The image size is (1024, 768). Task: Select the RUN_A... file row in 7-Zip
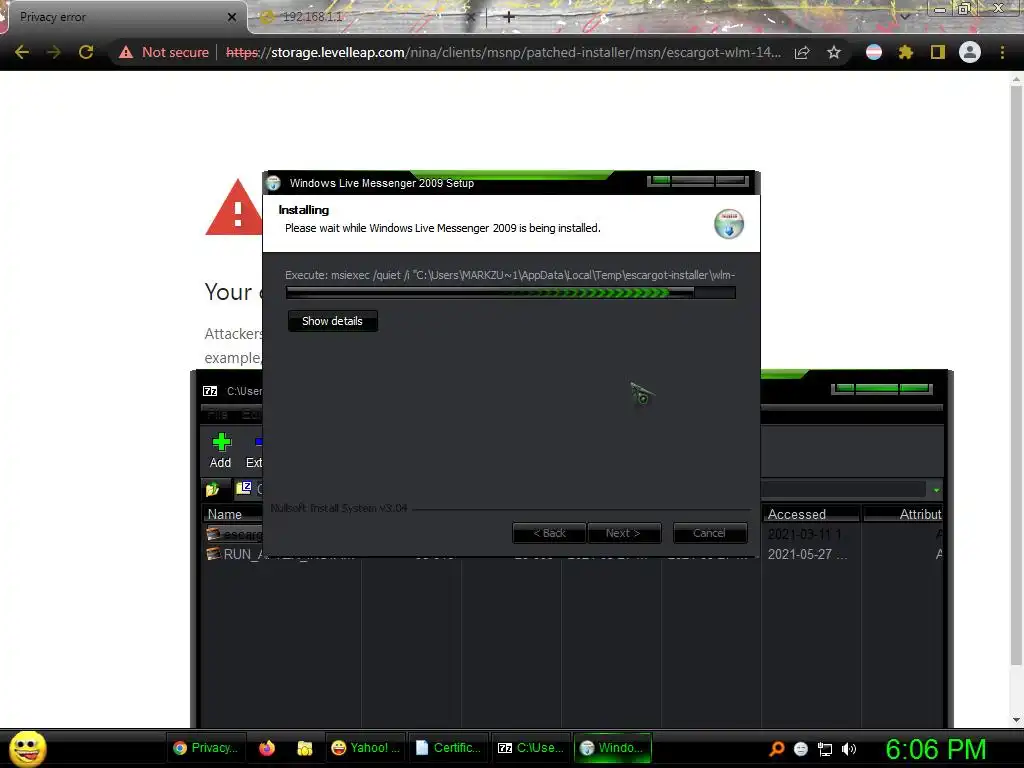point(572,554)
